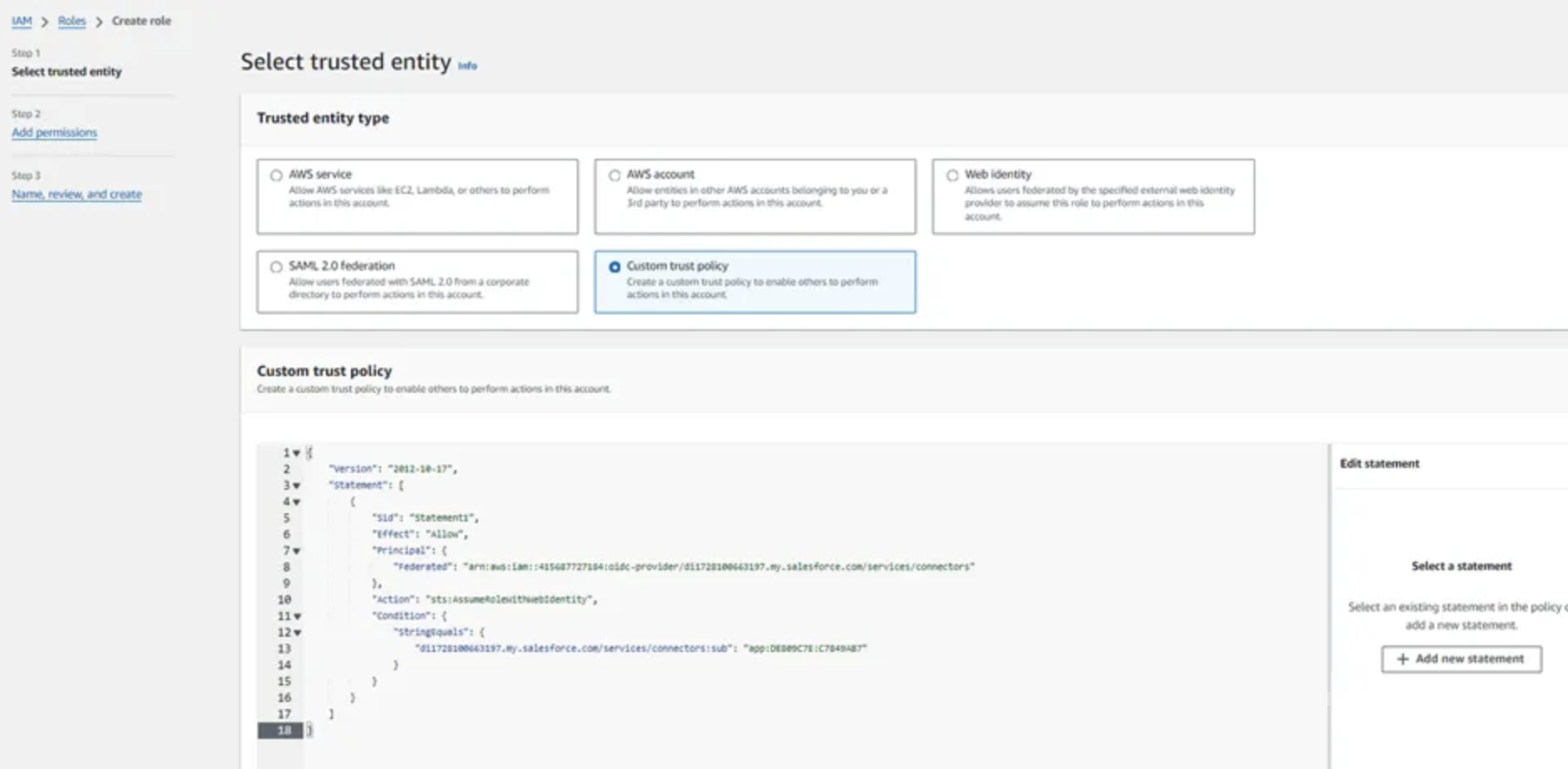The width and height of the screenshot is (1568, 769).
Task: Collapse line 1 of the policy JSON
Action: pos(298,452)
